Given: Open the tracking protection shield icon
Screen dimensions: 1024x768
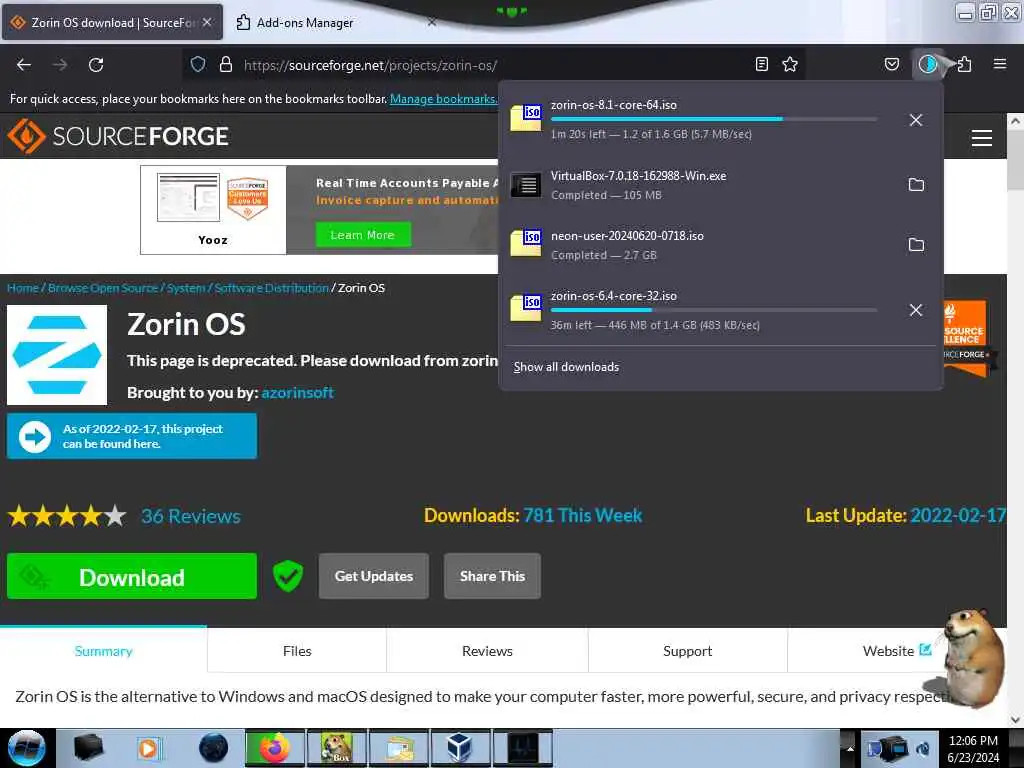Looking at the screenshot, I should 198,64.
